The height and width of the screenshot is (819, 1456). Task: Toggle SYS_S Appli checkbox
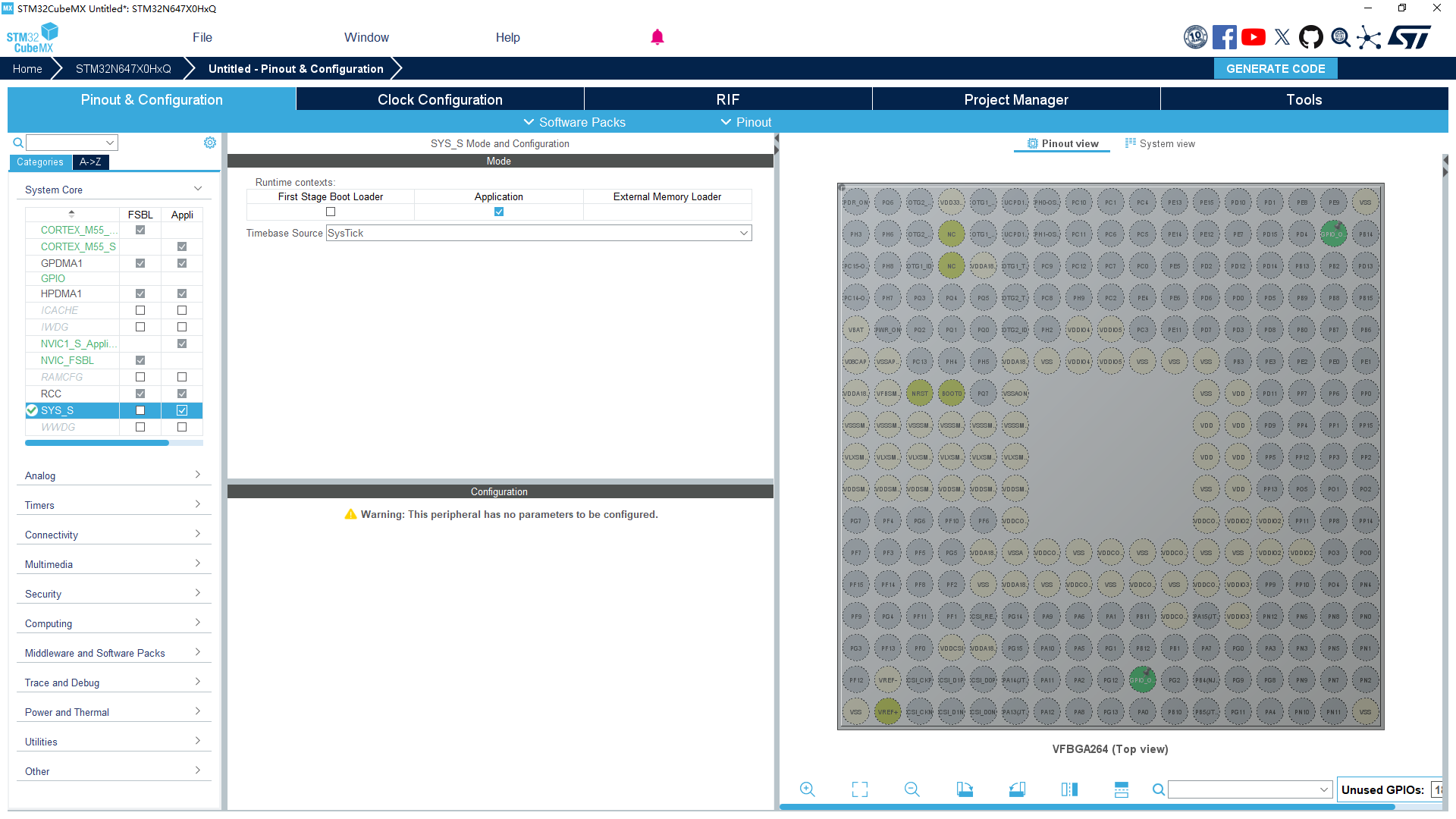182,410
